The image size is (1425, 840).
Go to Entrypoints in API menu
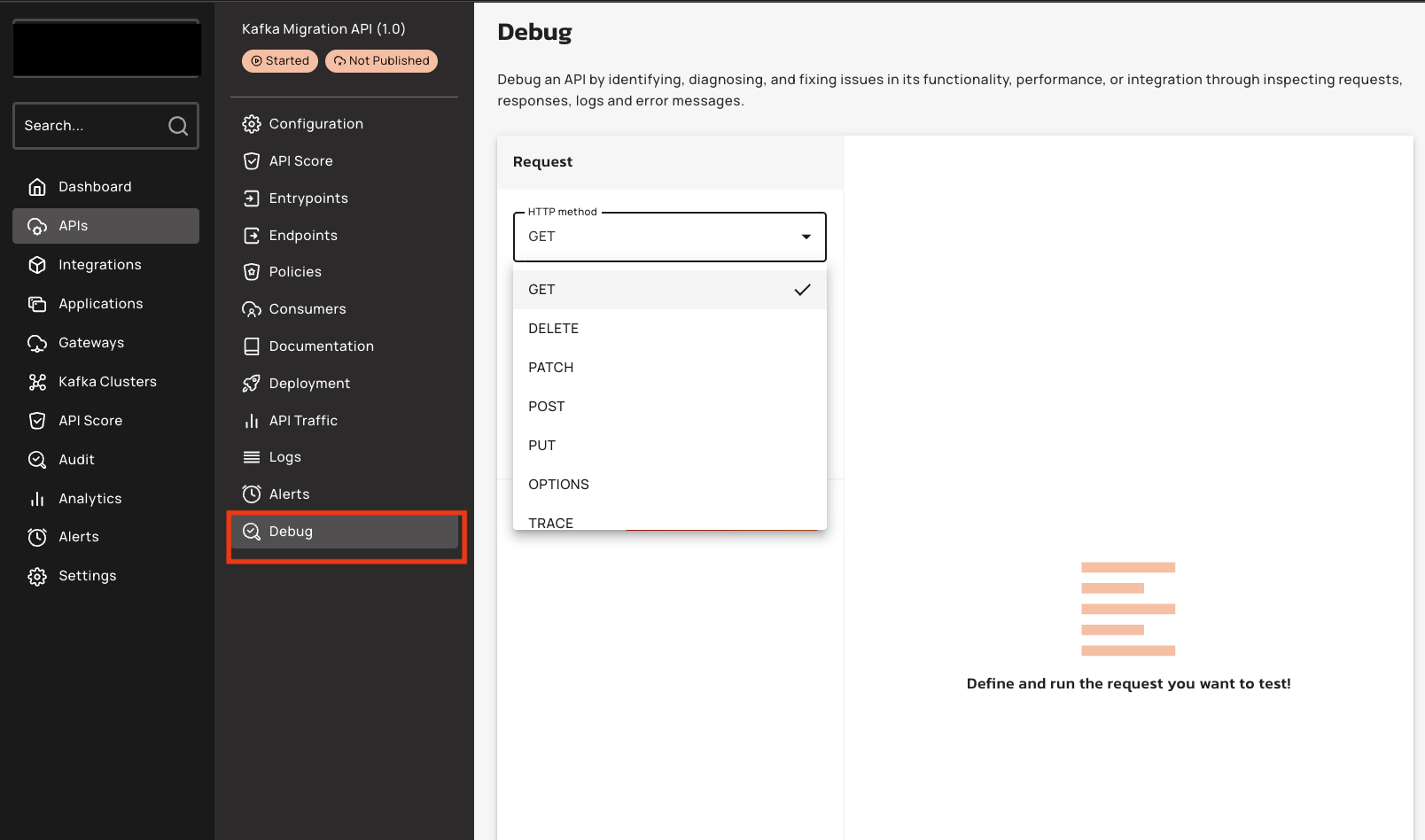308,198
